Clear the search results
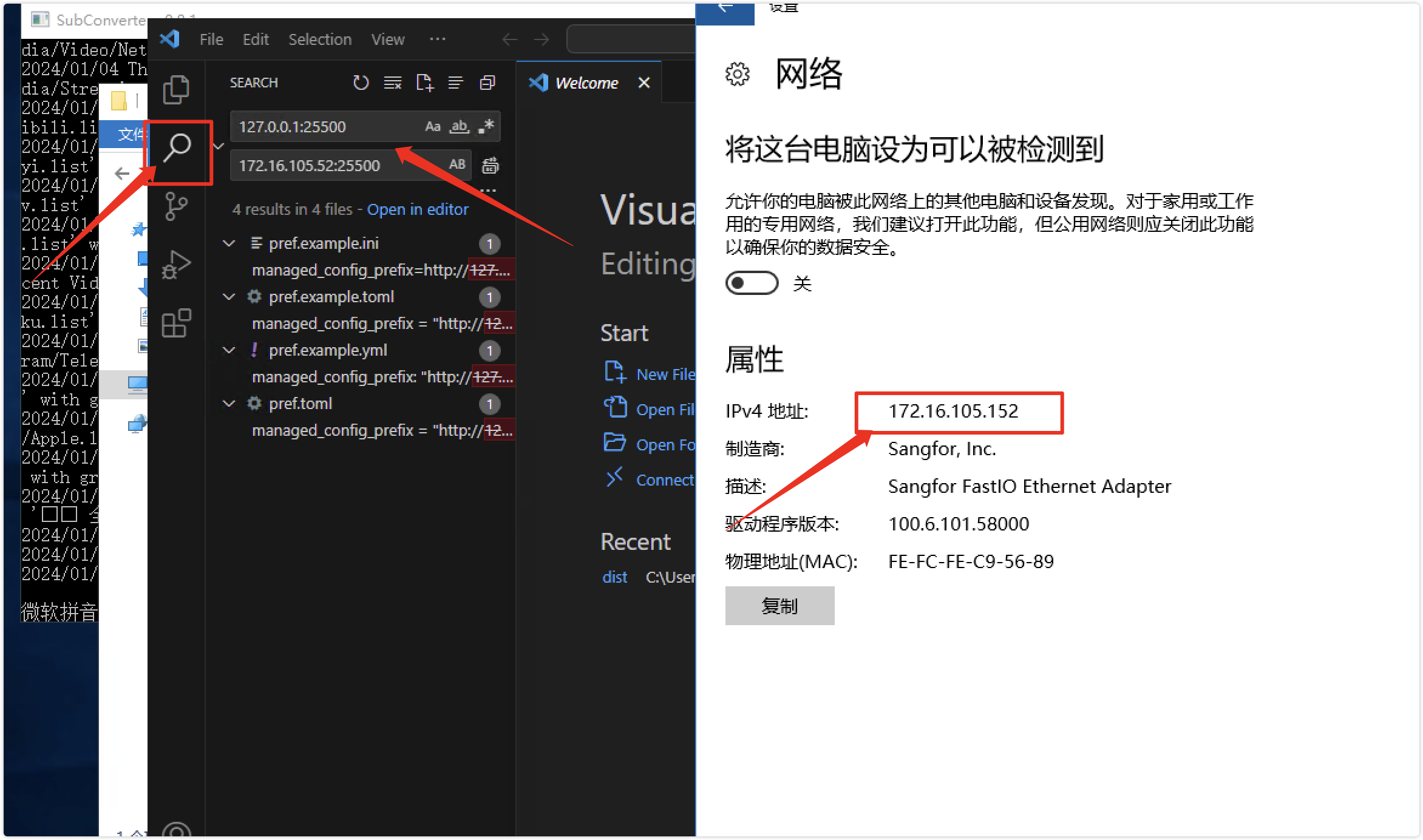1423x840 pixels. [x=393, y=83]
